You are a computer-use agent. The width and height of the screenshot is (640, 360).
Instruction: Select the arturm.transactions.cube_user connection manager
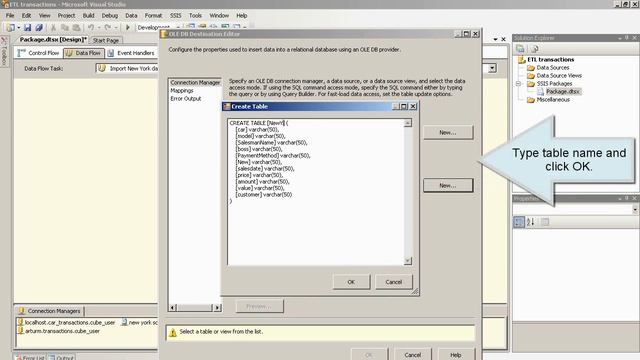click(58, 331)
